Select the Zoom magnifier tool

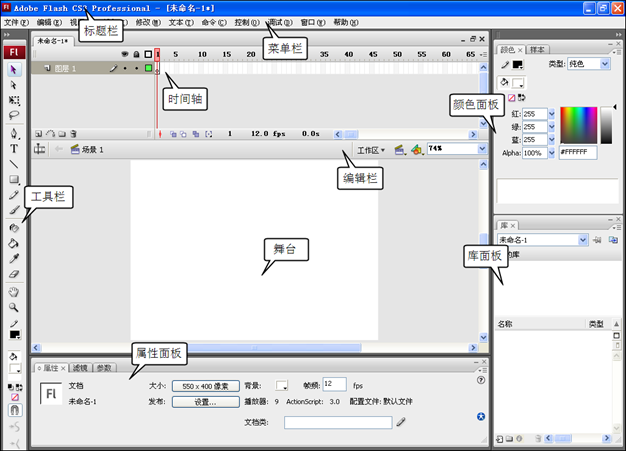[14, 307]
